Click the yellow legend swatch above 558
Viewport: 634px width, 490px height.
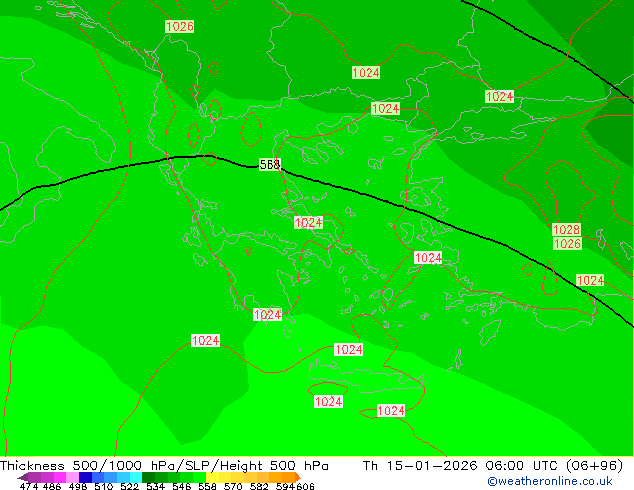(212, 477)
